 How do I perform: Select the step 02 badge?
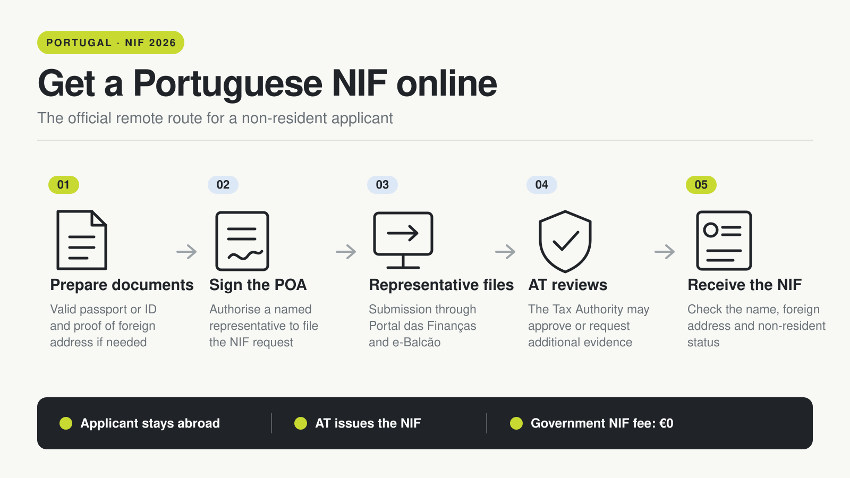[223, 185]
